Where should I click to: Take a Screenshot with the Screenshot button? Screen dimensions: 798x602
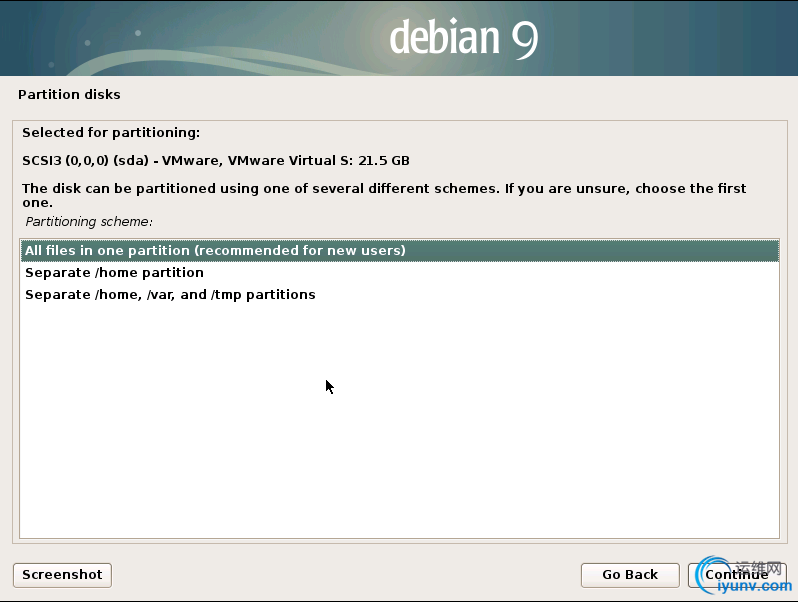tap(62, 575)
